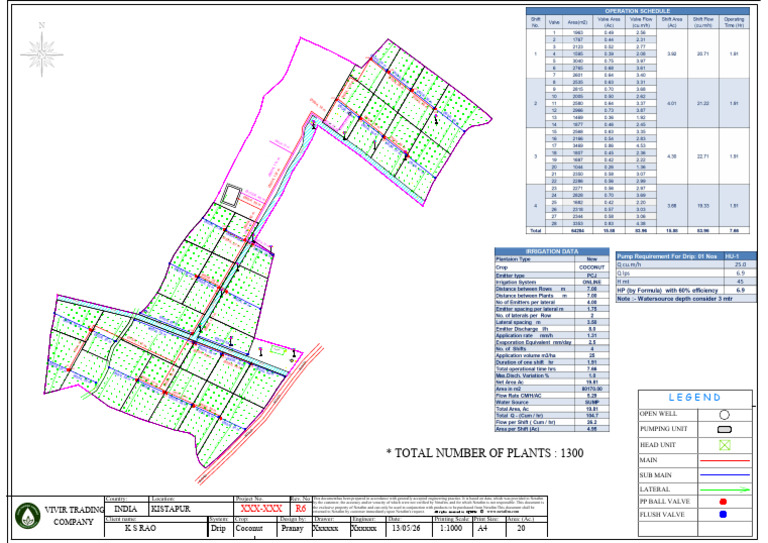Click the Head Unit crossed-box symbol in legend
Viewport: 768px width, 543px height.
(x=725, y=445)
